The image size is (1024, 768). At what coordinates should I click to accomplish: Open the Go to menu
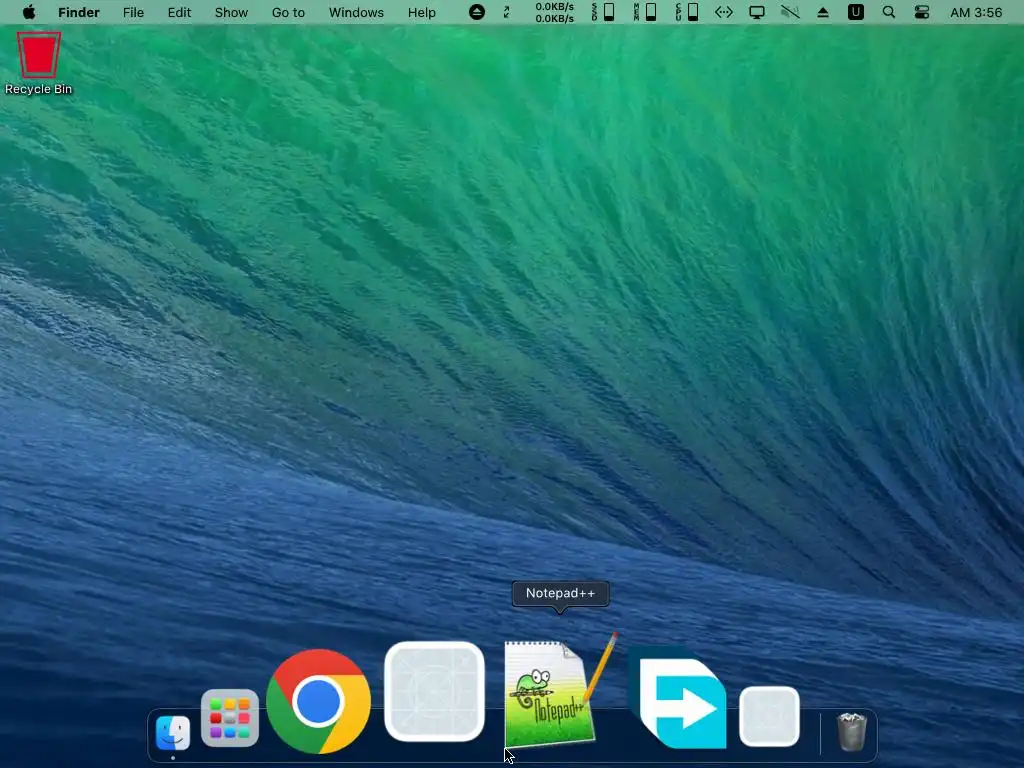[288, 12]
